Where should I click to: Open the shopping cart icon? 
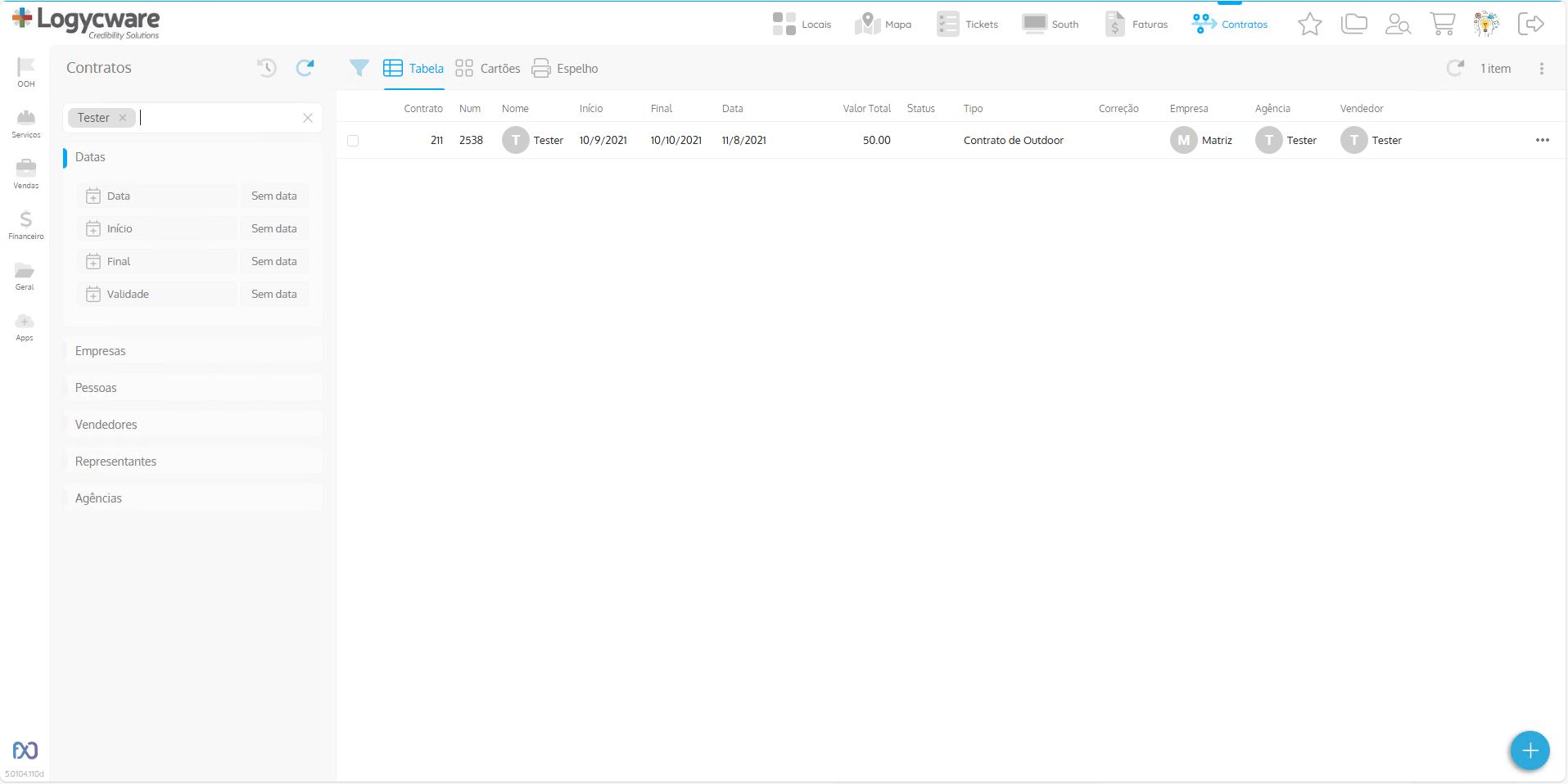pyautogui.click(x=1442, y=24)
